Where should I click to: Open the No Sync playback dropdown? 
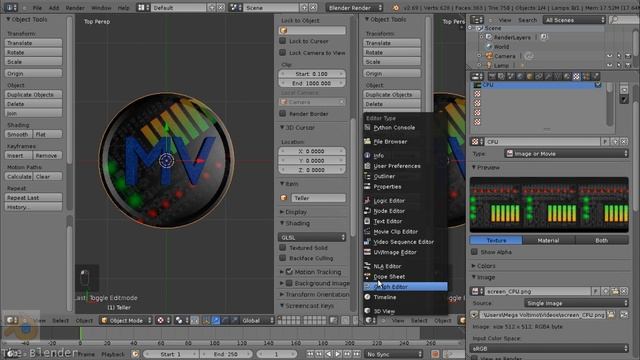pos(394,354)
